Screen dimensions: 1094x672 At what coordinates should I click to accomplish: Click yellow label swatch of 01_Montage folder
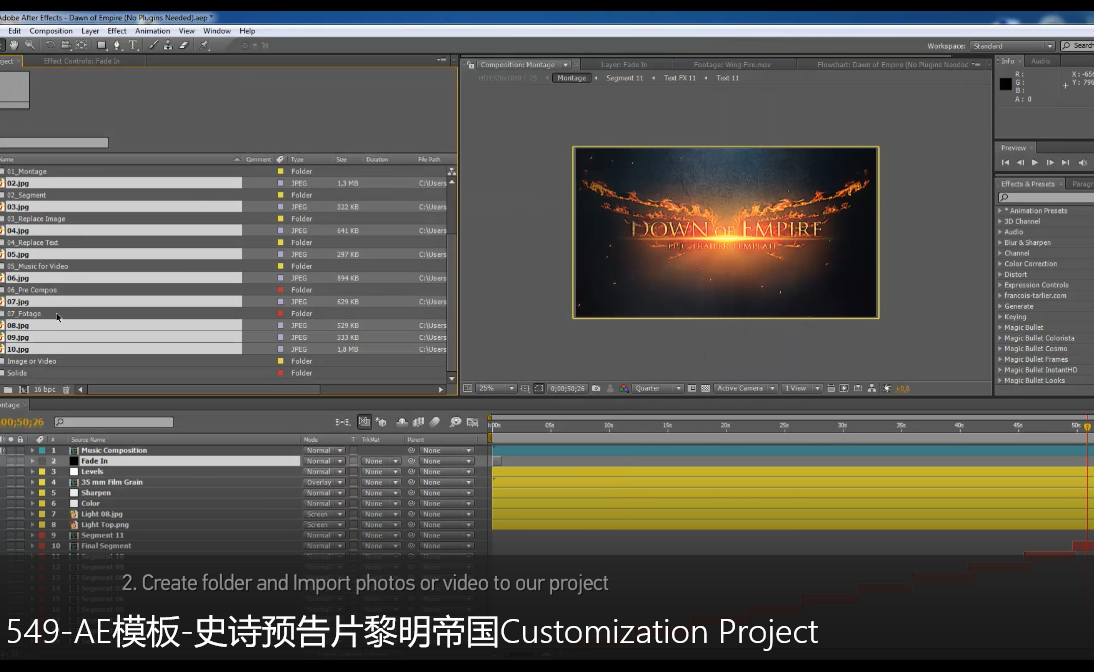click(280, 172)
